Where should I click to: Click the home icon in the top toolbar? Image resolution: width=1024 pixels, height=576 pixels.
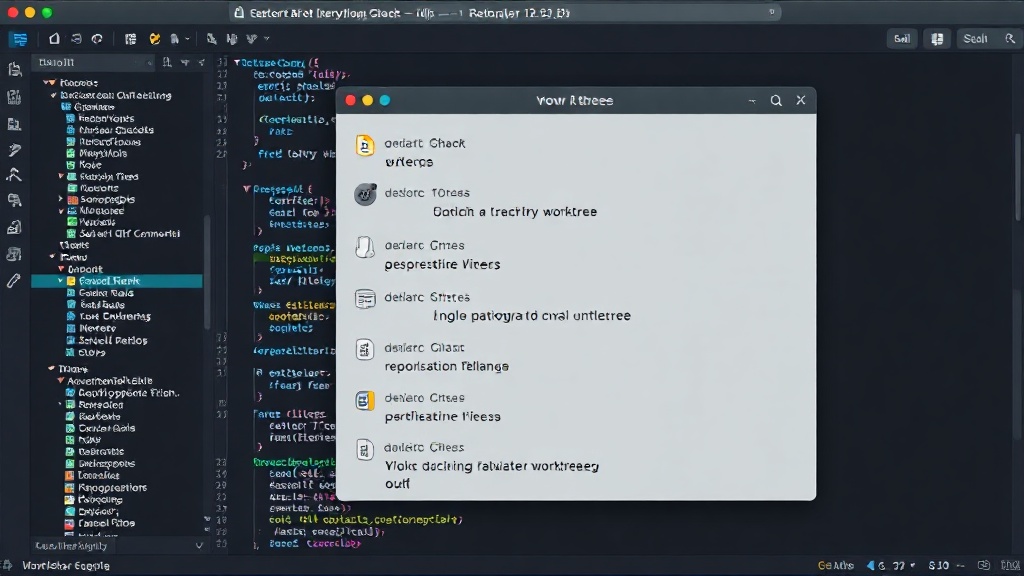pos(54,39)
